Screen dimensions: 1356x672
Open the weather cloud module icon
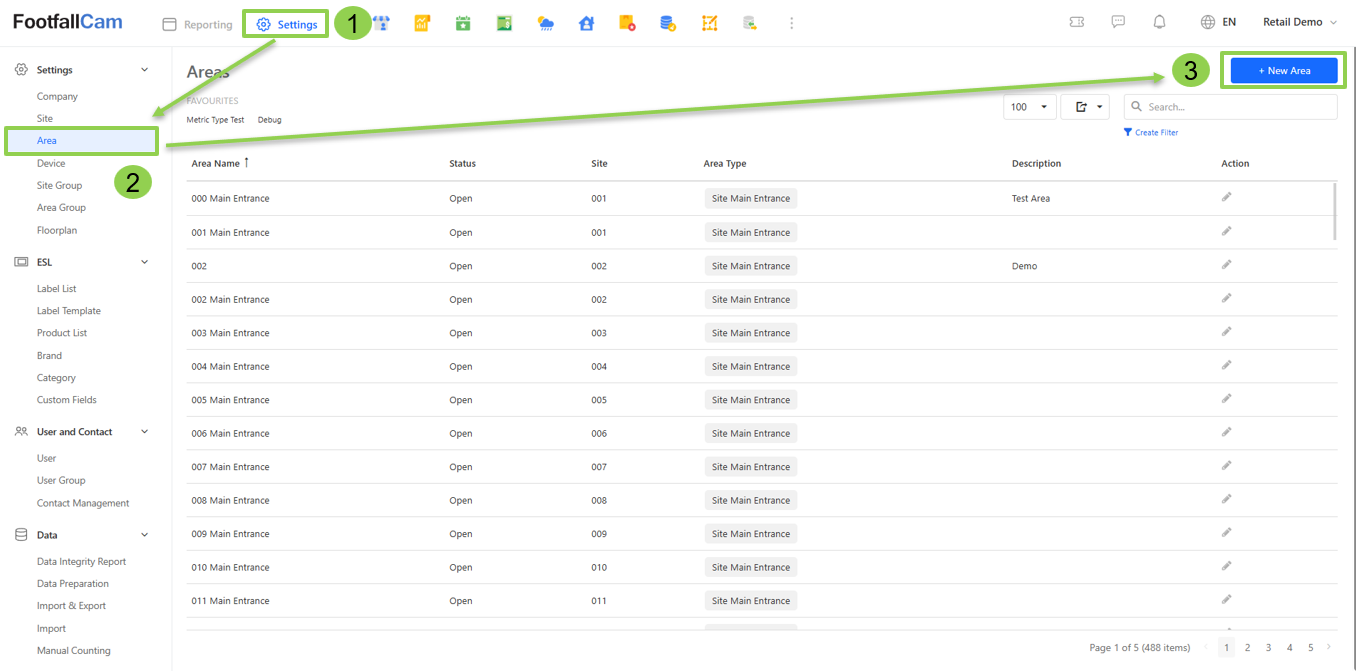click(545, 23)
